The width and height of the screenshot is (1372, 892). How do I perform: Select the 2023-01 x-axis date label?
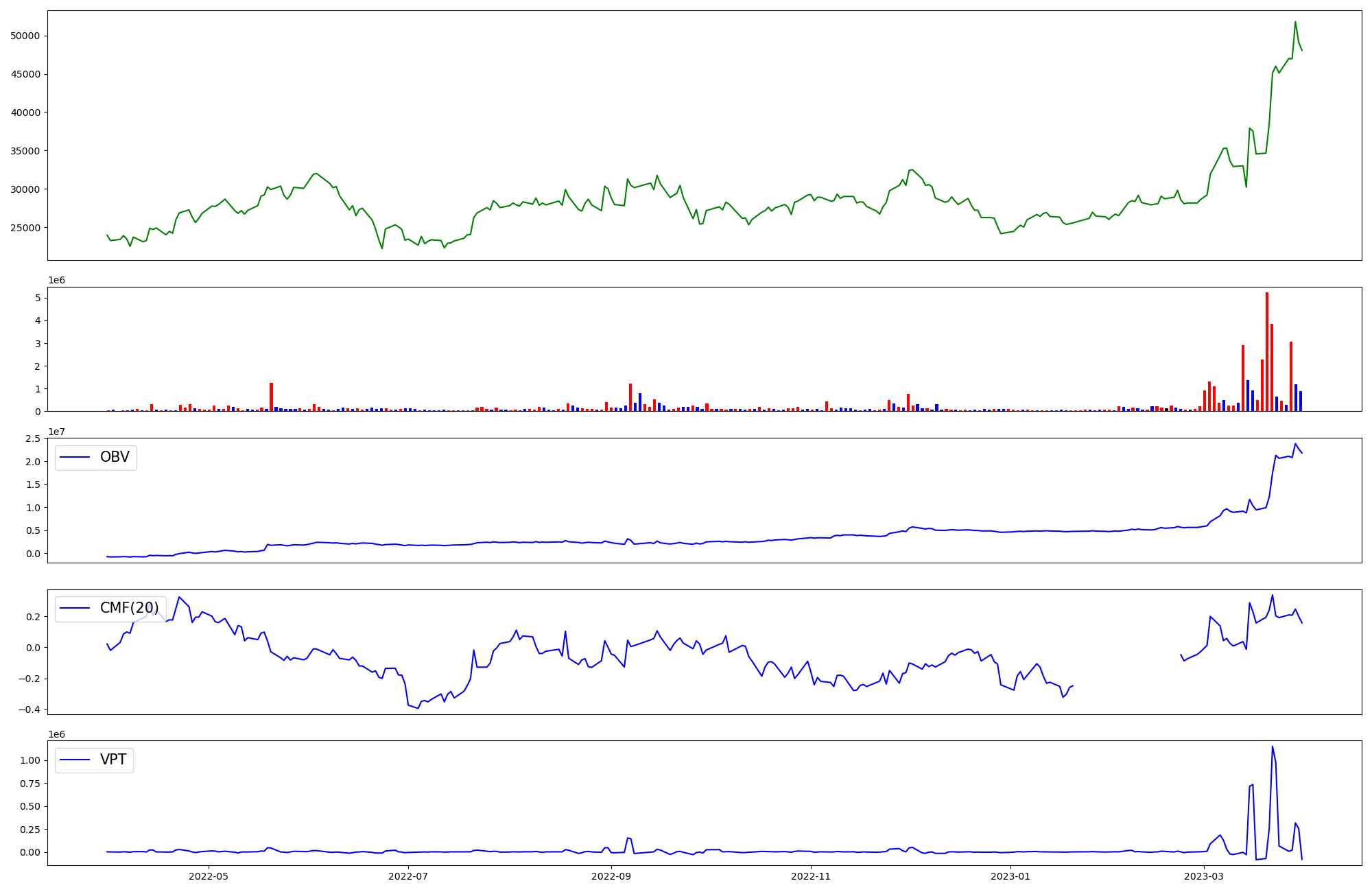click(1010, 876)
